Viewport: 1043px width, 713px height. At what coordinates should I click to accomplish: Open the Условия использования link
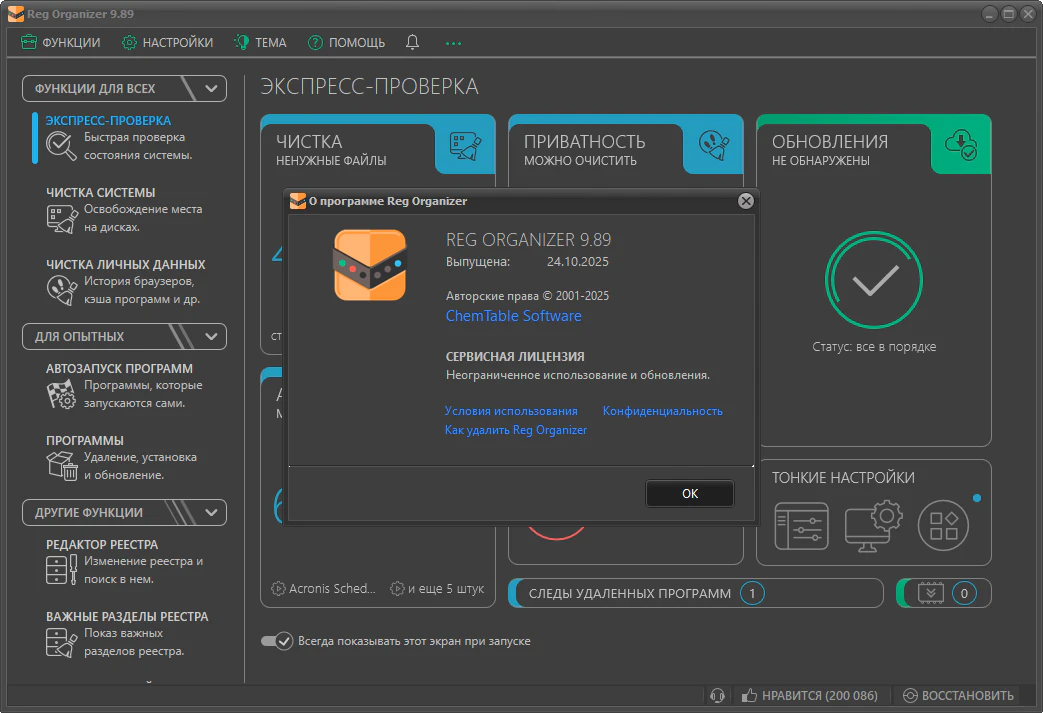click(x=511, y=411)
